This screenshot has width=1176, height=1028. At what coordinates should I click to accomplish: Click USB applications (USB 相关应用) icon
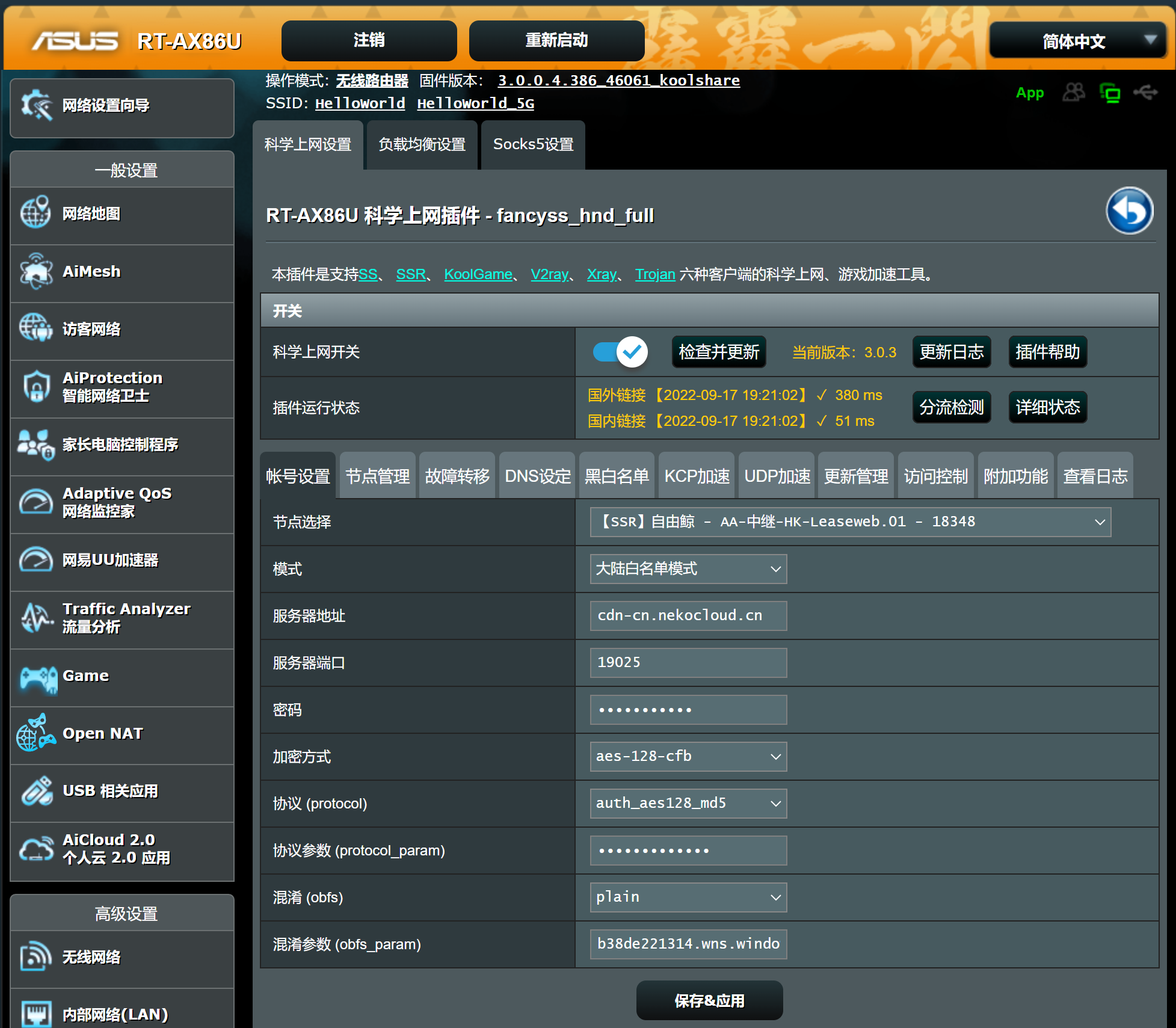(36, 791)
